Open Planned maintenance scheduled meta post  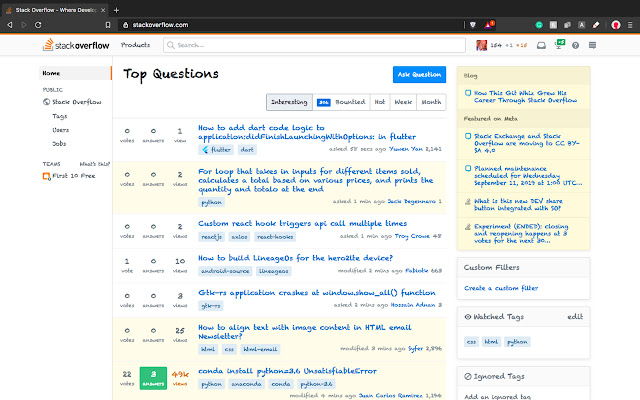(528, 176)
